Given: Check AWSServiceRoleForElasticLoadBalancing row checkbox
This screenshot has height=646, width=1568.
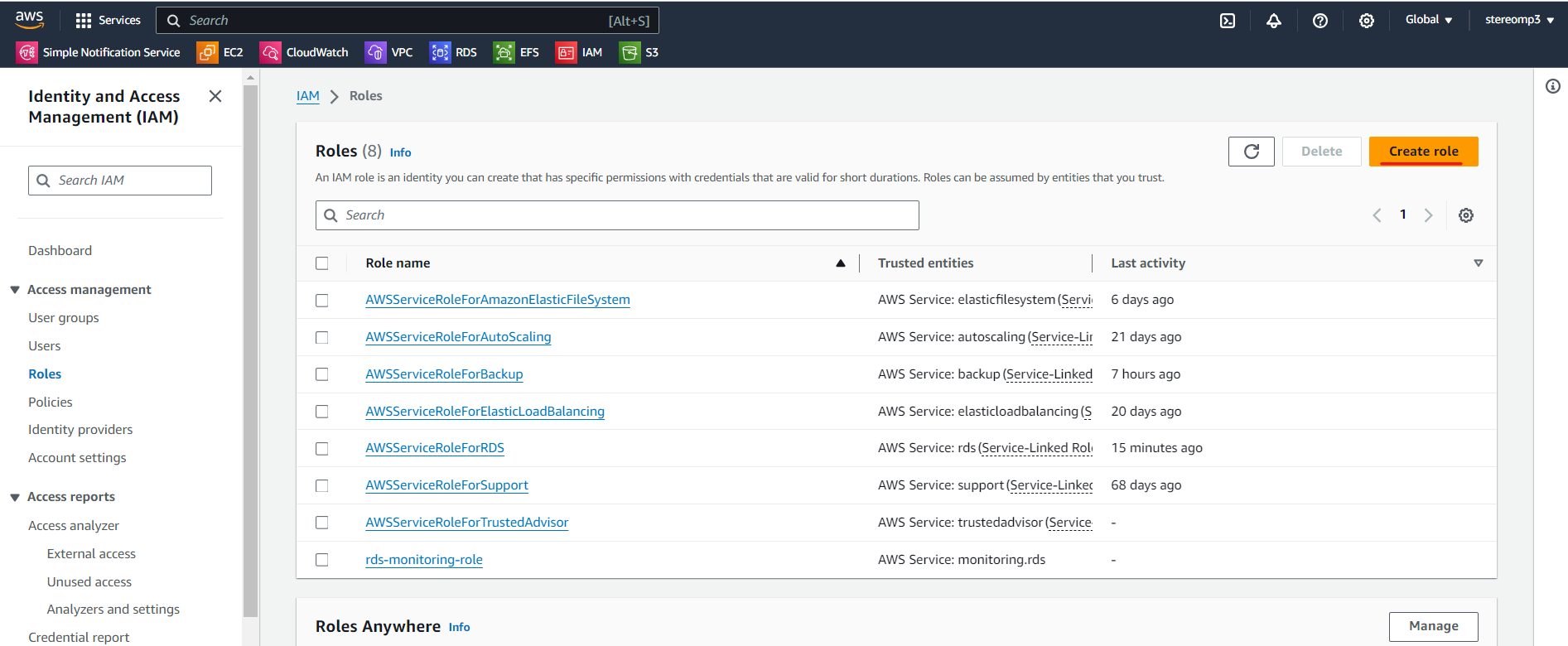Looking at the screenshot, I should coord(322,412).
